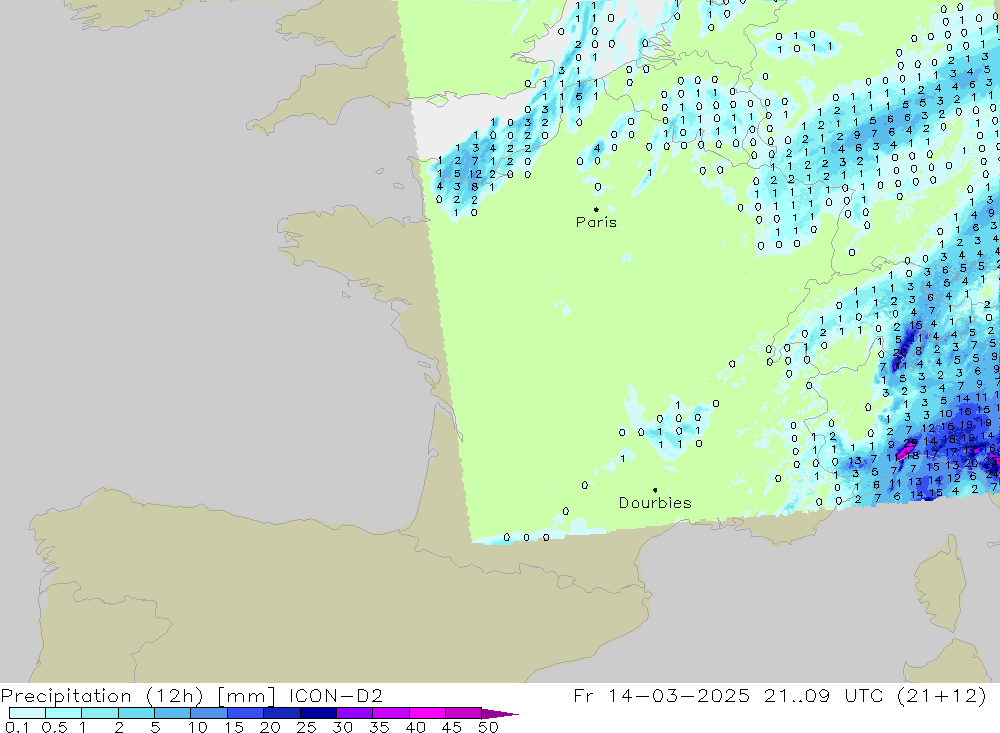Pick the legend swatch between 15 and 20
The height and width of the screenshot is (733, 1000).
pyautogui.click(x=245, y=713)
